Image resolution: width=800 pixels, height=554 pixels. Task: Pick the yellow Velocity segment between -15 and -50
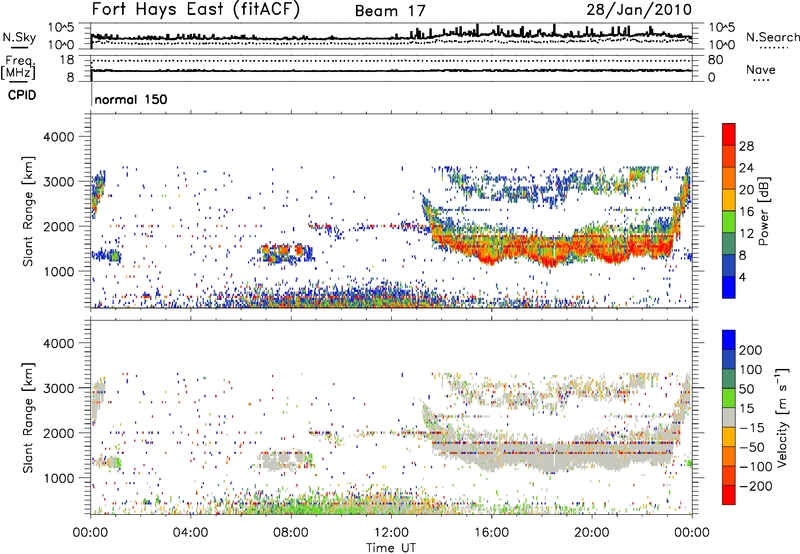(729, 437)
